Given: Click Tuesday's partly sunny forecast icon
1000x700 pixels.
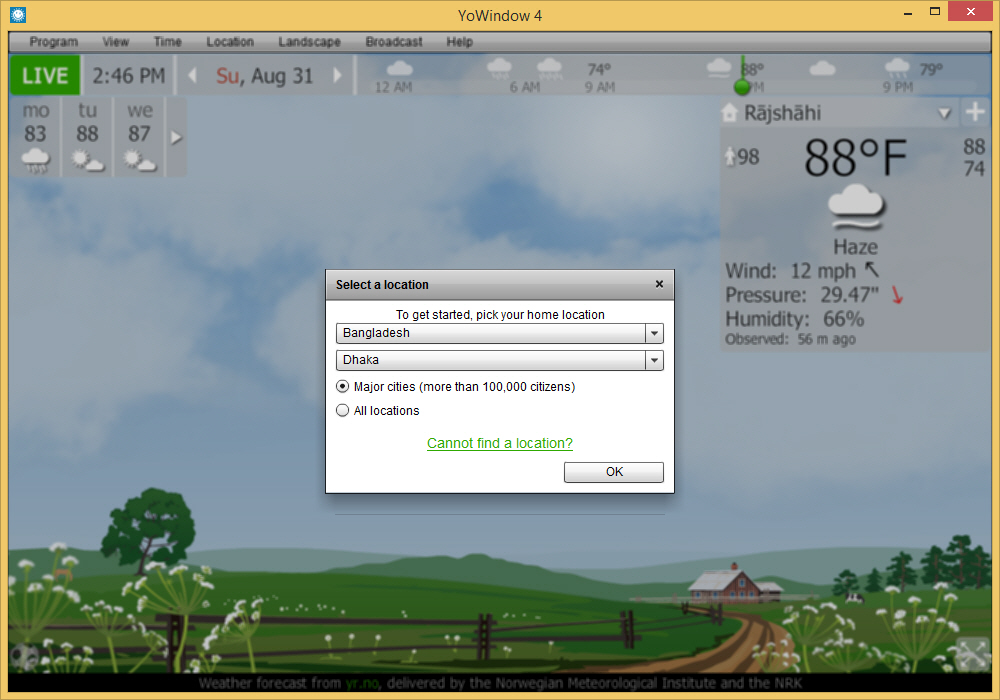Looking at the screenshot, I should point(86,162).
